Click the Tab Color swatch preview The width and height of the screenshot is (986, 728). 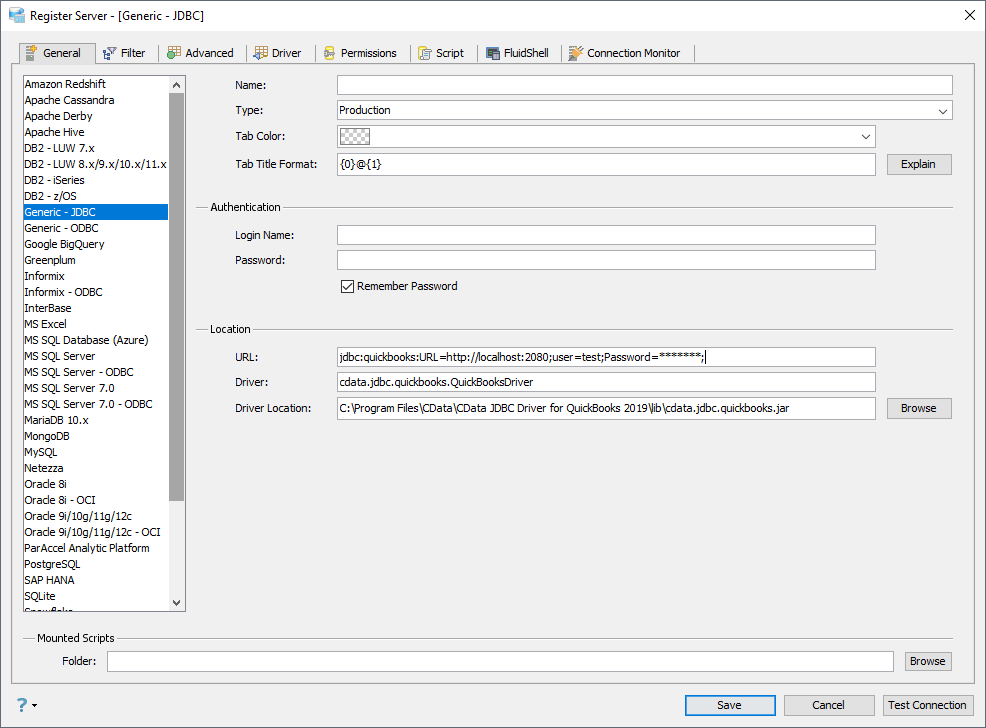click(355, 136)
